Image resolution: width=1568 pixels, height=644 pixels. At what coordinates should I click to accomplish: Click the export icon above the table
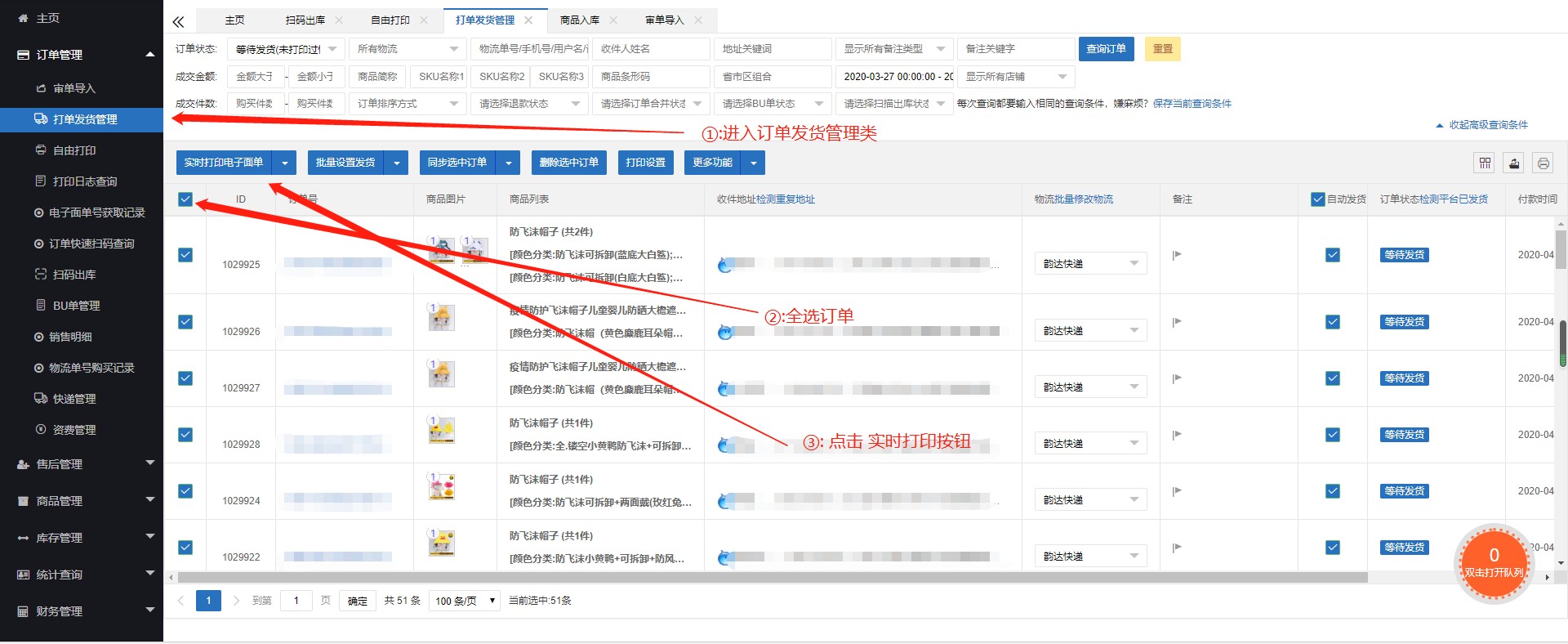[1514, 163]
